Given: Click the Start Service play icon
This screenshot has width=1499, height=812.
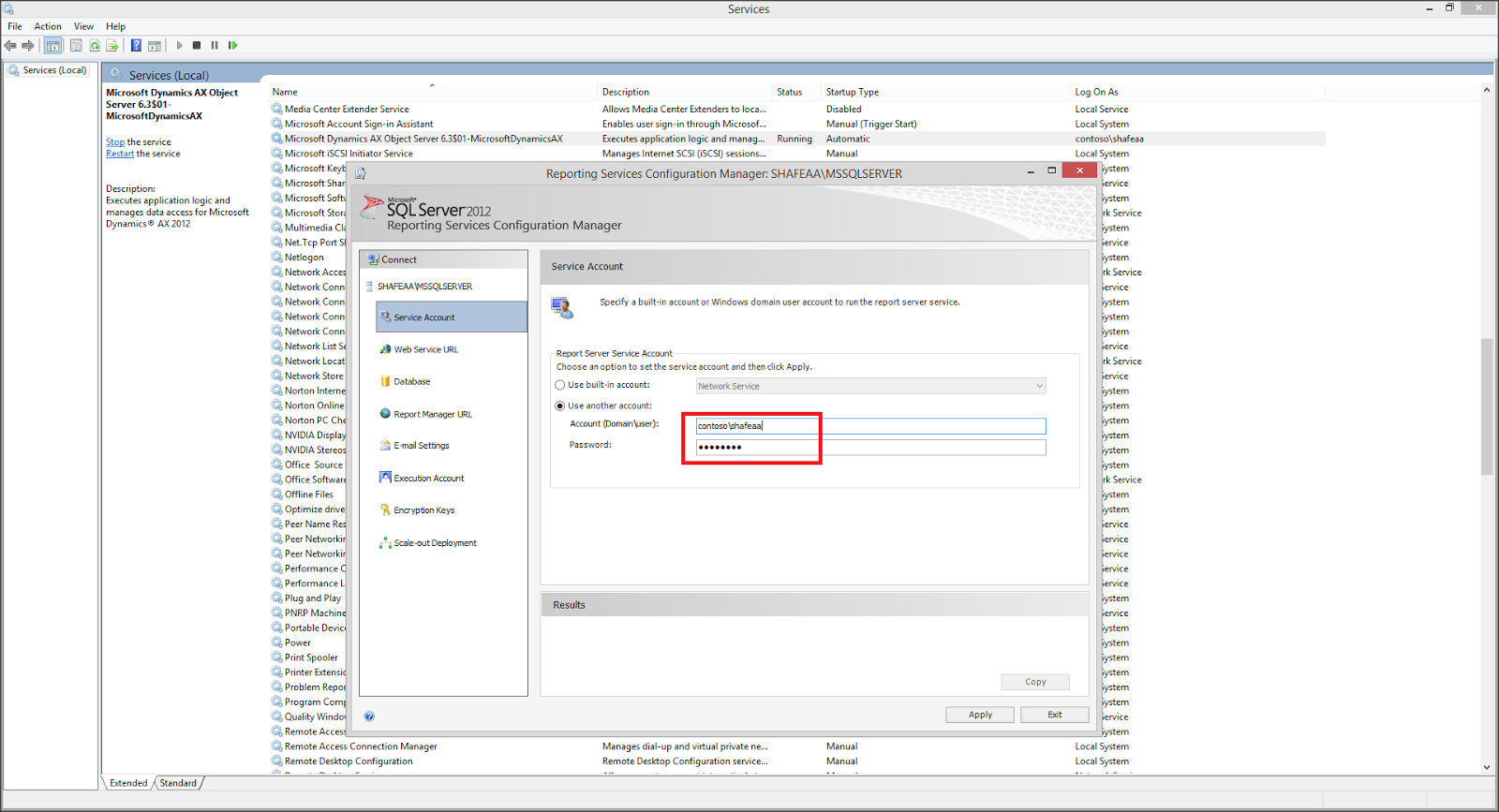Looking at the screenshot, I should point(180,46).
